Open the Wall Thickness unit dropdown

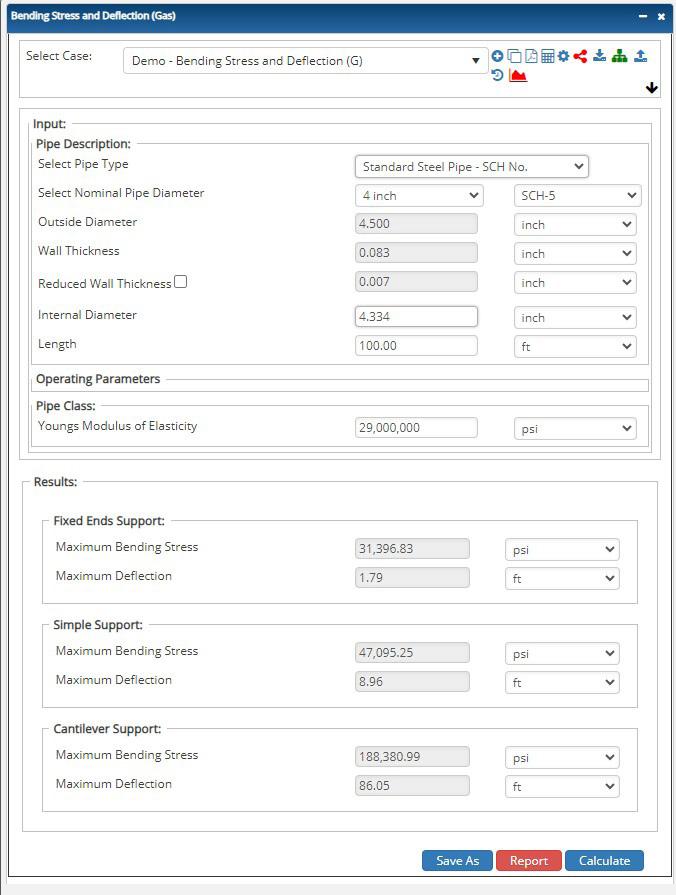coord(575,253)
